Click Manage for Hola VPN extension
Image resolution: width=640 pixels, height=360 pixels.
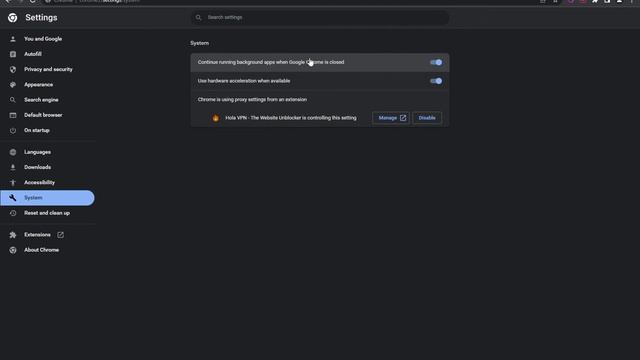coord(391,118)
